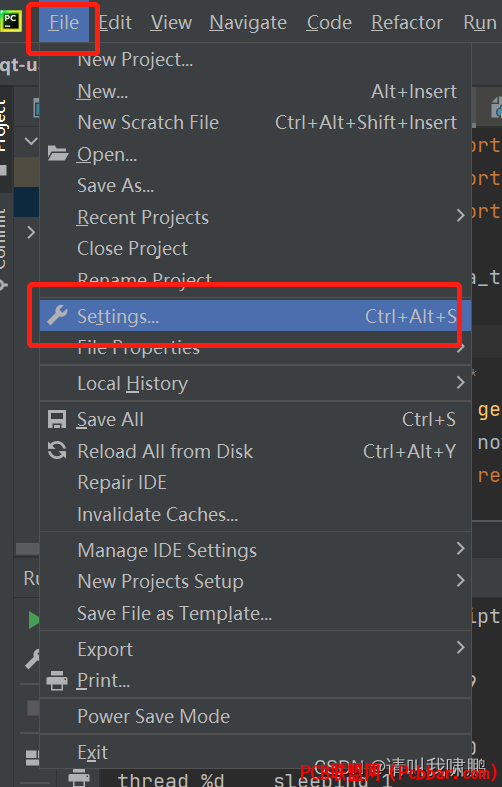The height and width of the screenshot is (787, 502).
Task: Click the Settings wrench icon
Action: tap(57, 316)
